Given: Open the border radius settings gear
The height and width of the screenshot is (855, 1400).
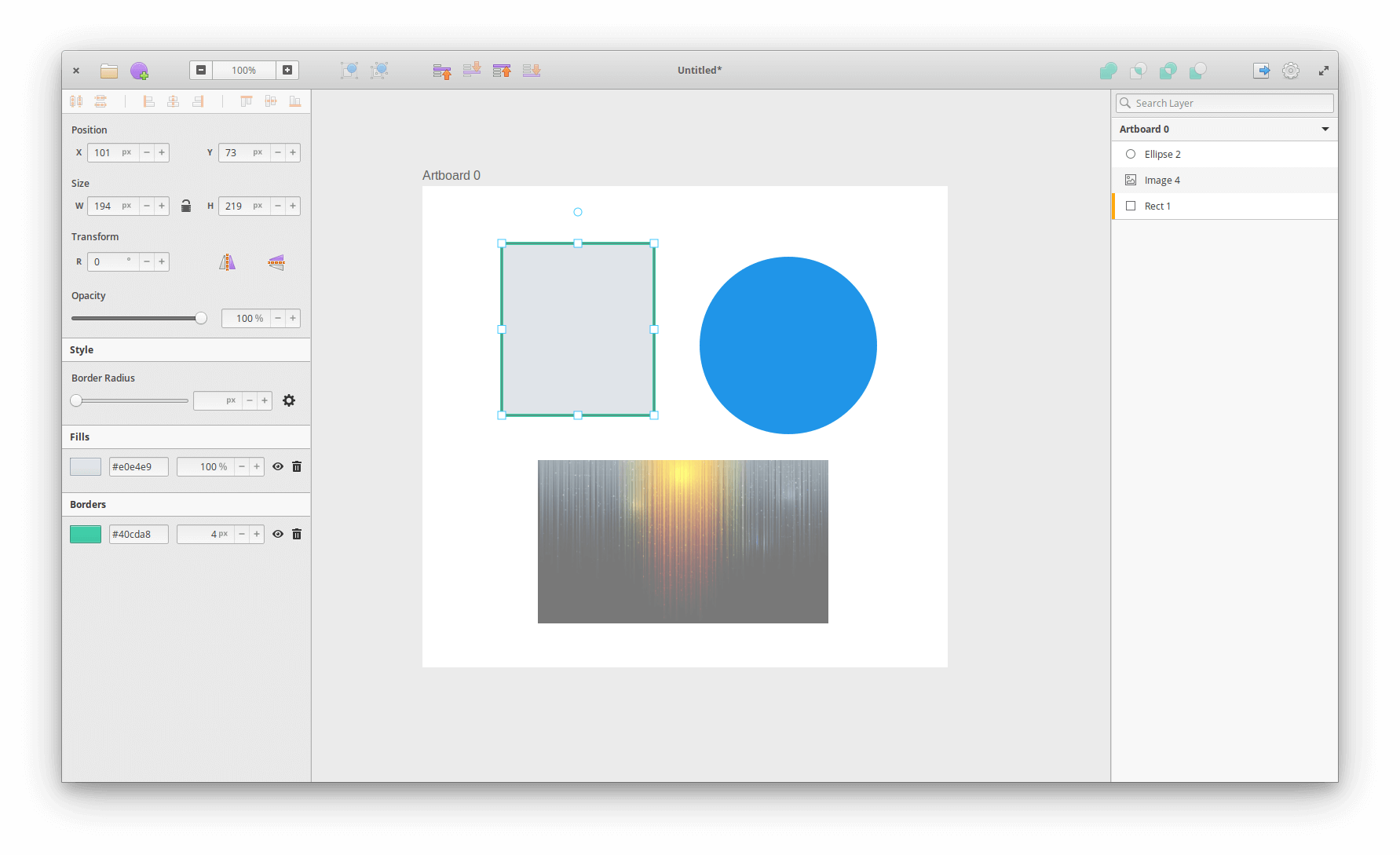Looking at the screenshot, I should (x=289, y=400).
